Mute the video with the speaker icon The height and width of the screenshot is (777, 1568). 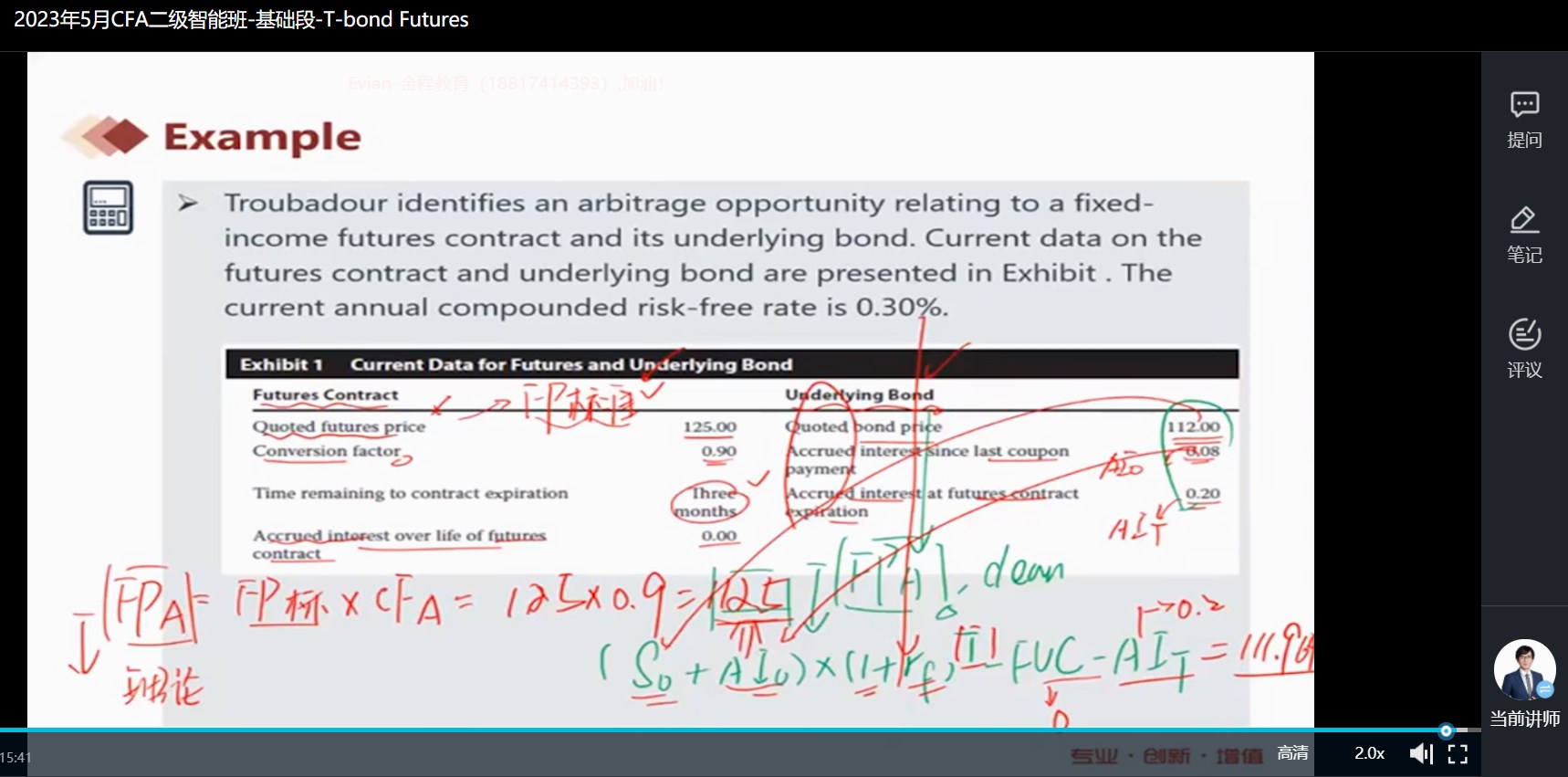coord(1420,753)
